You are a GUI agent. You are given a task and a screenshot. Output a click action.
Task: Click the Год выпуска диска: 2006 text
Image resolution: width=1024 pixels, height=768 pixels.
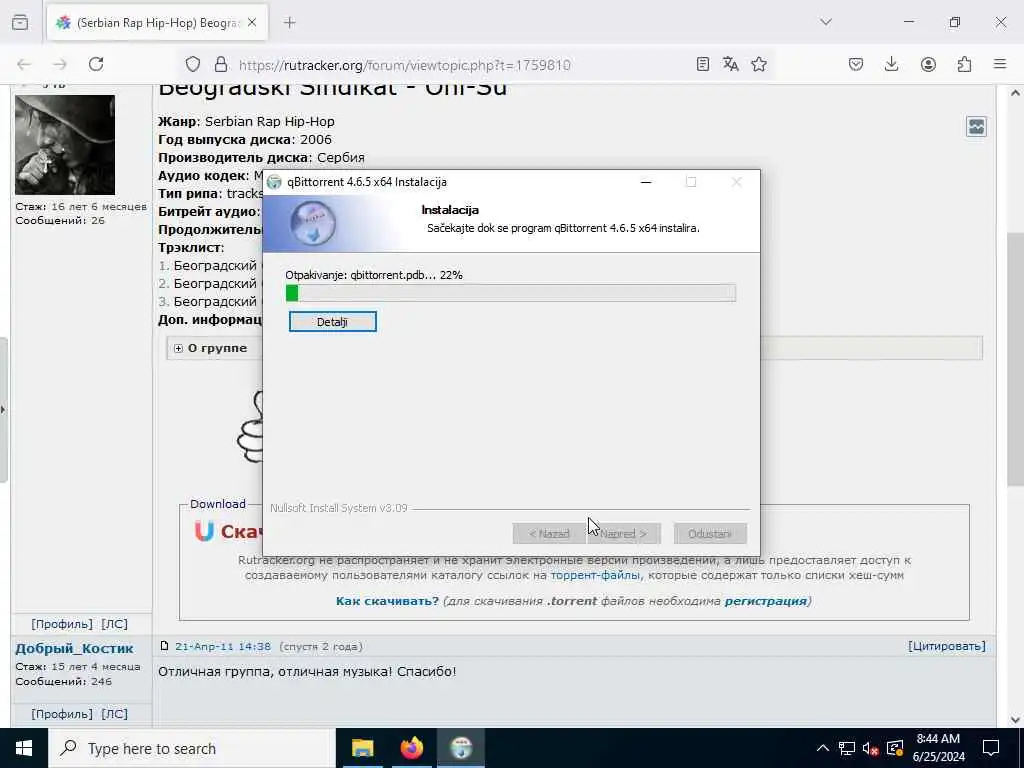tap(245, 140)
